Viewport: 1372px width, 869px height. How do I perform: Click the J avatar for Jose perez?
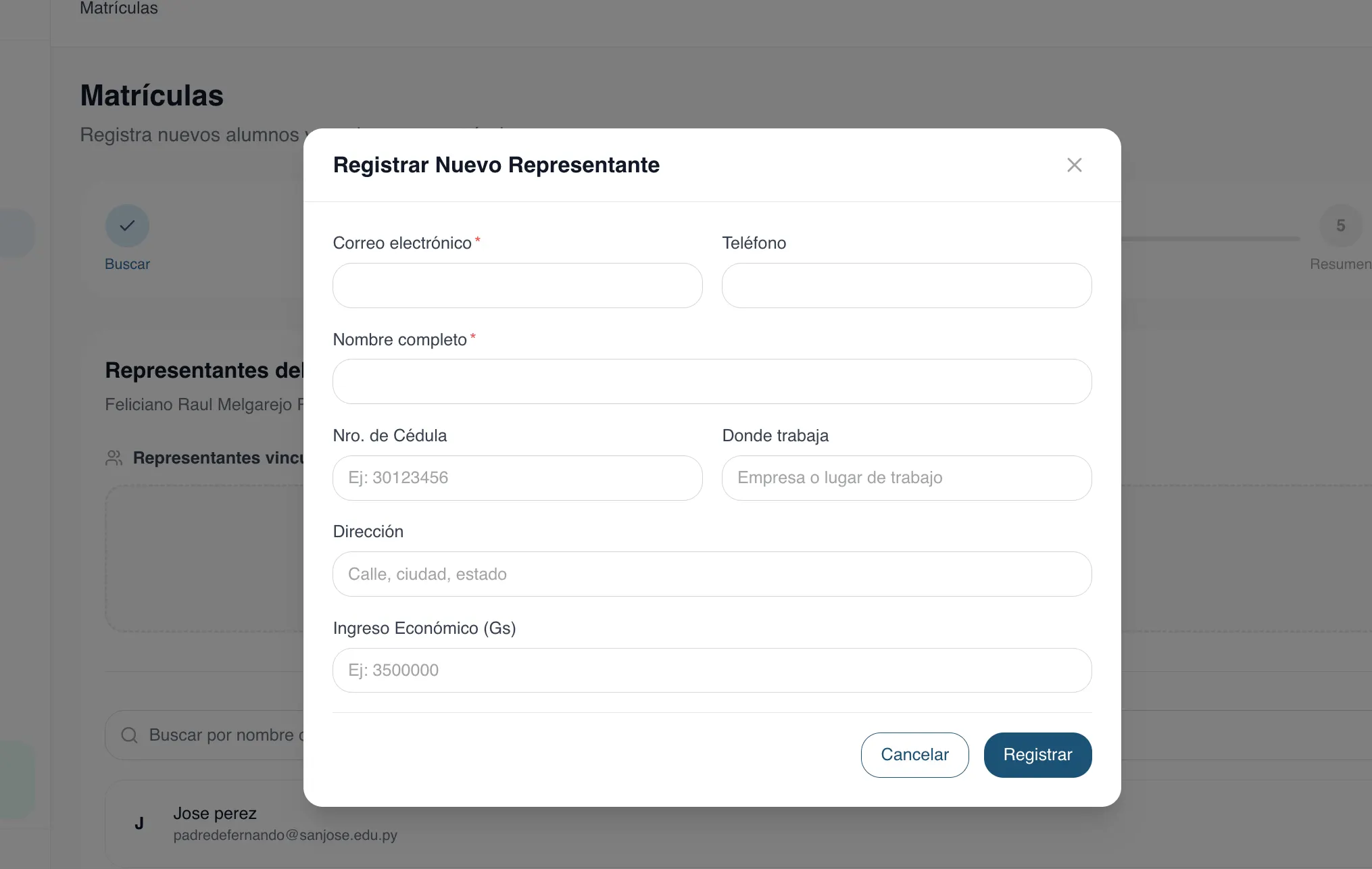(x=139, y=823)
